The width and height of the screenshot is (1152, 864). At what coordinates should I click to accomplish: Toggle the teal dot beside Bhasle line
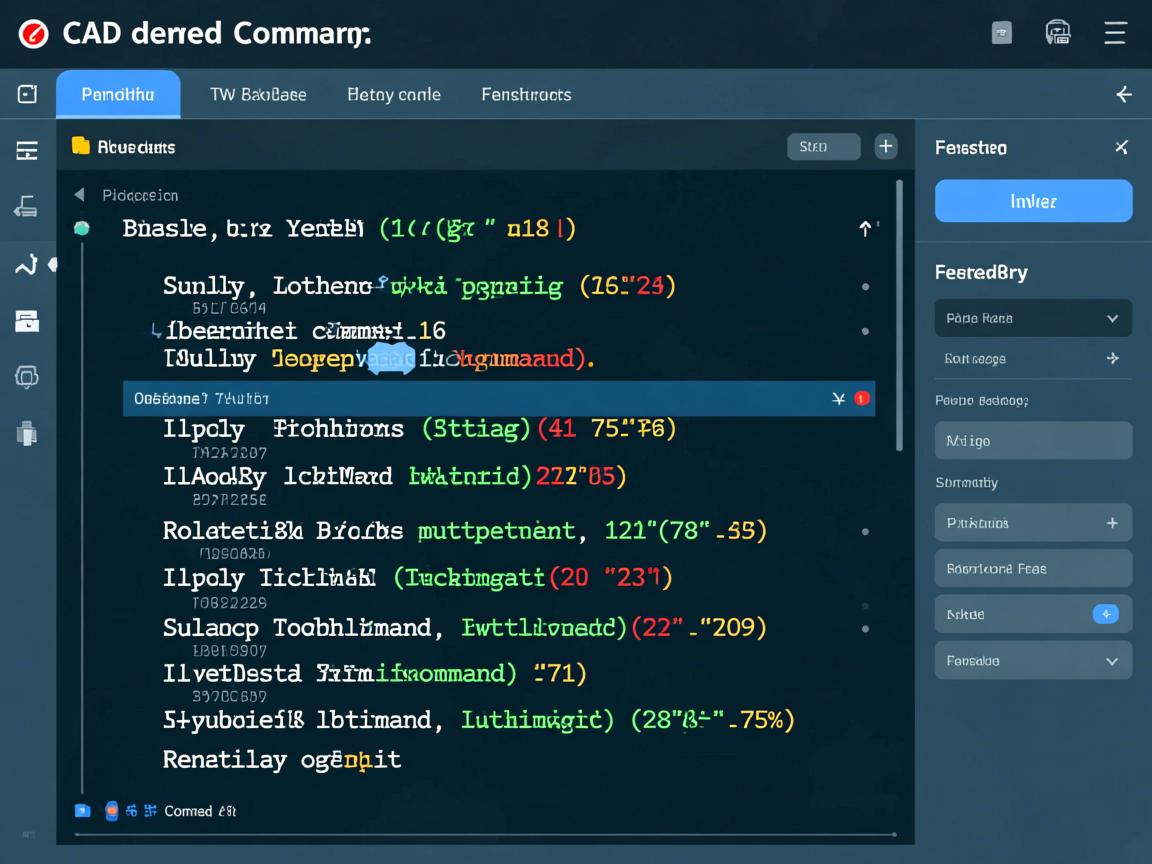(82, 228)
